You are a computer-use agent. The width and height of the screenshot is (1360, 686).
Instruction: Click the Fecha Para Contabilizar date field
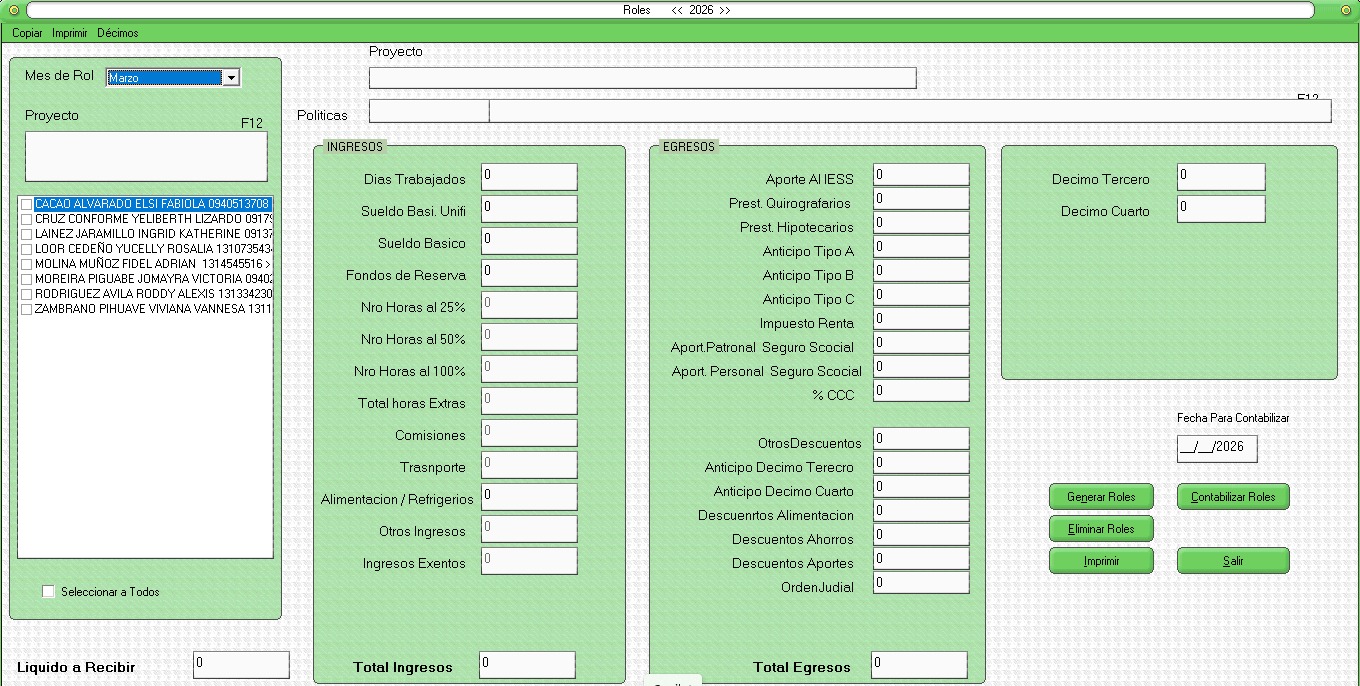click(1216, 448)
